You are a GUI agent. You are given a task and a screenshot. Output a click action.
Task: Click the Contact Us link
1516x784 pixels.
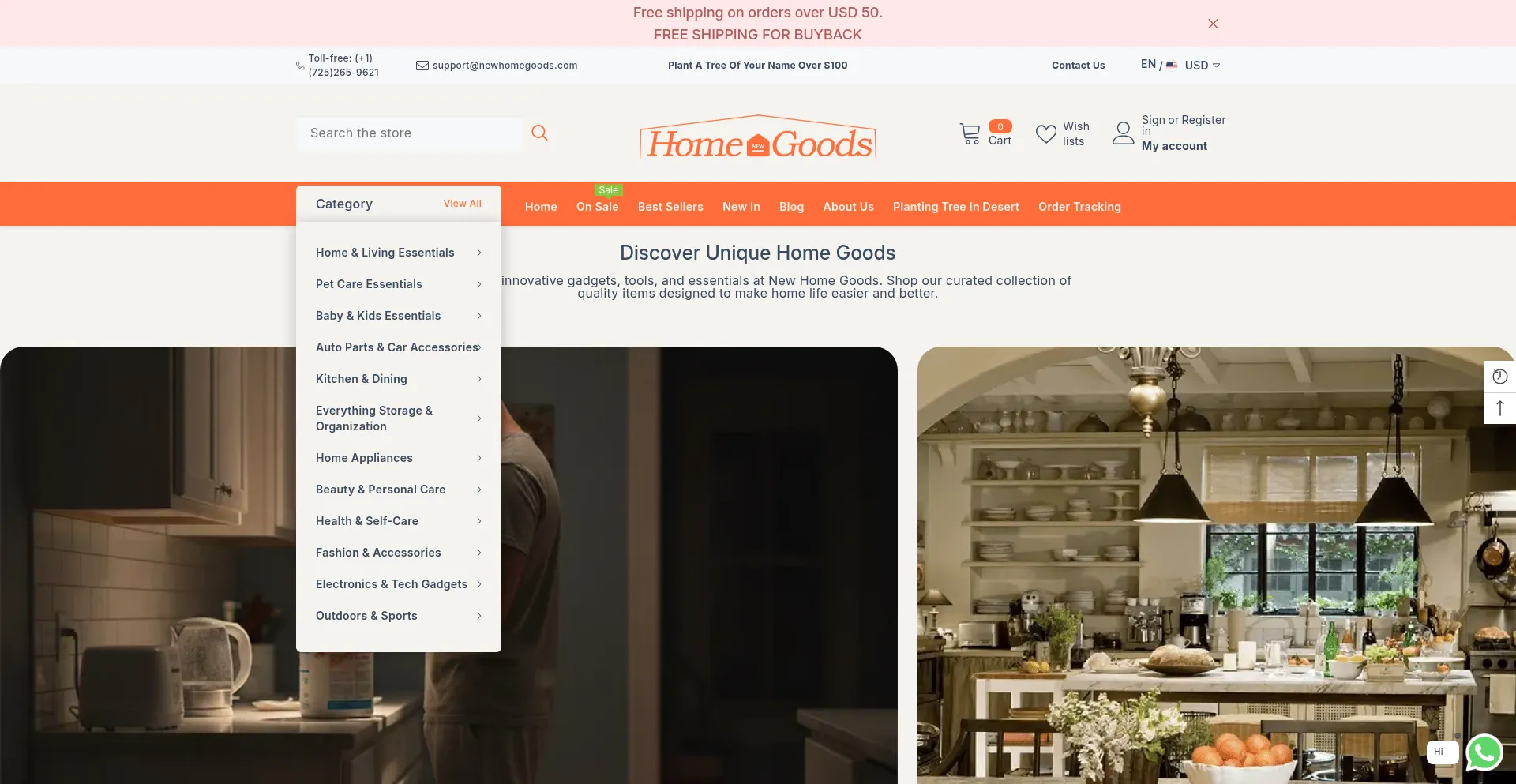pos(1079,66)
